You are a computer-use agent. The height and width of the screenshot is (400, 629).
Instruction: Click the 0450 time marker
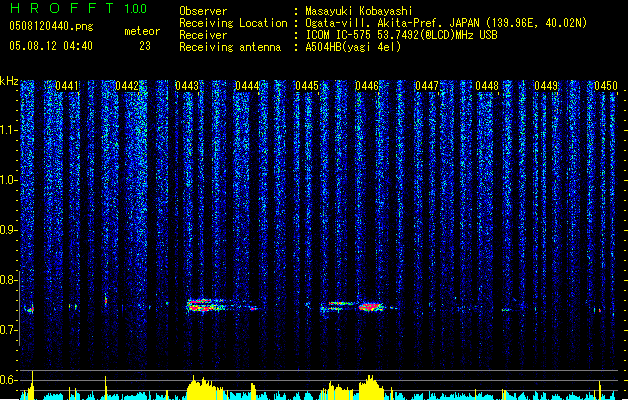tap(606, 86)
